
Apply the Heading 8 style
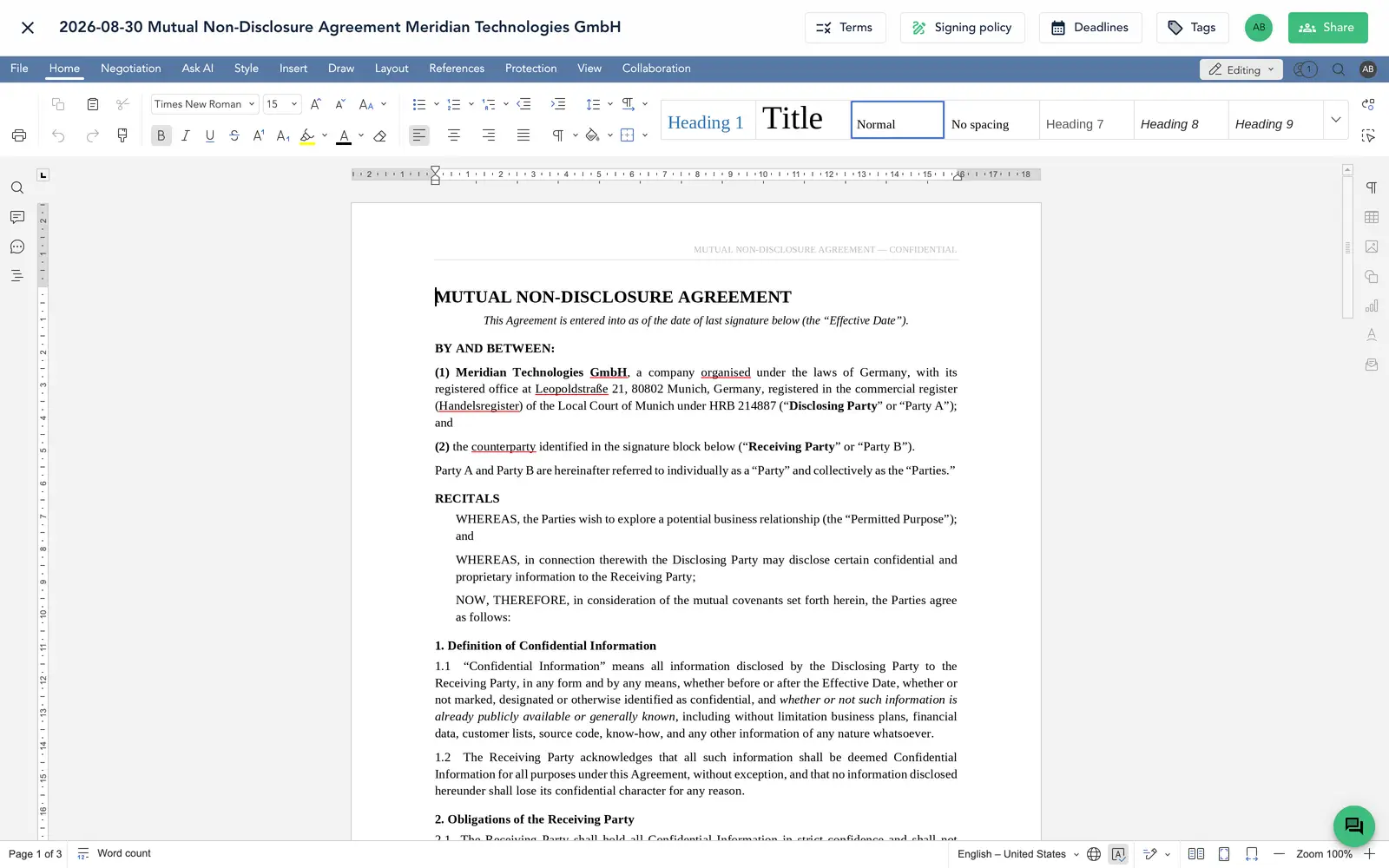pos(1181,120)
